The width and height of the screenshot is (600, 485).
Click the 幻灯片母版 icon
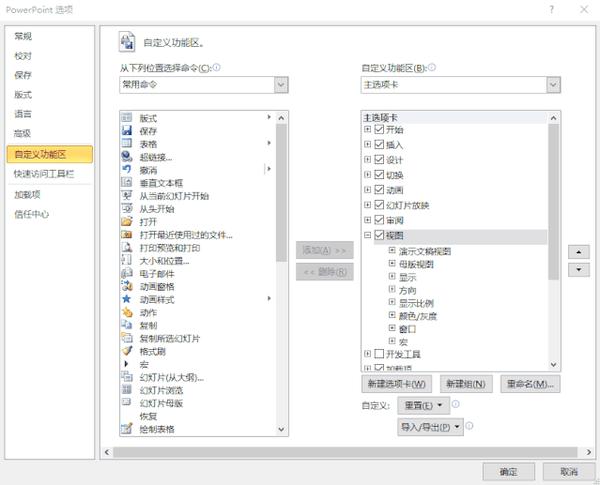127,403
